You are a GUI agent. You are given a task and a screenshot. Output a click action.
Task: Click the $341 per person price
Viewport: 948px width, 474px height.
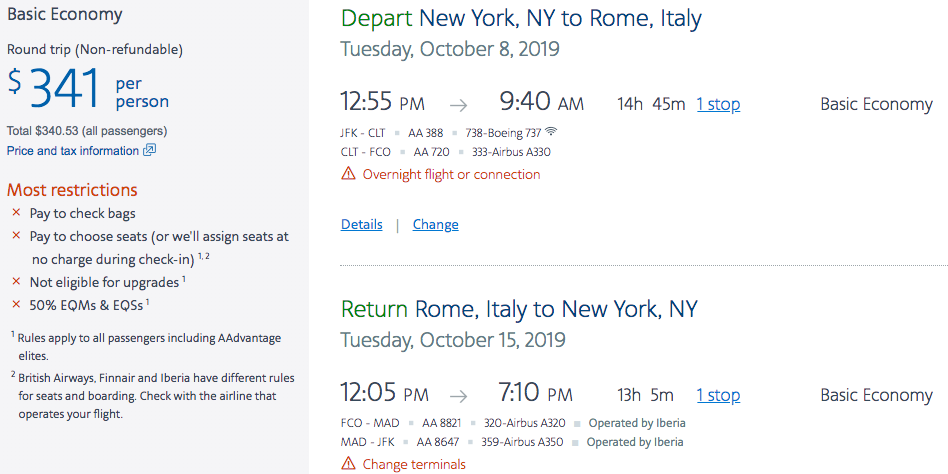pyautogui.click(x=88, y=89)
